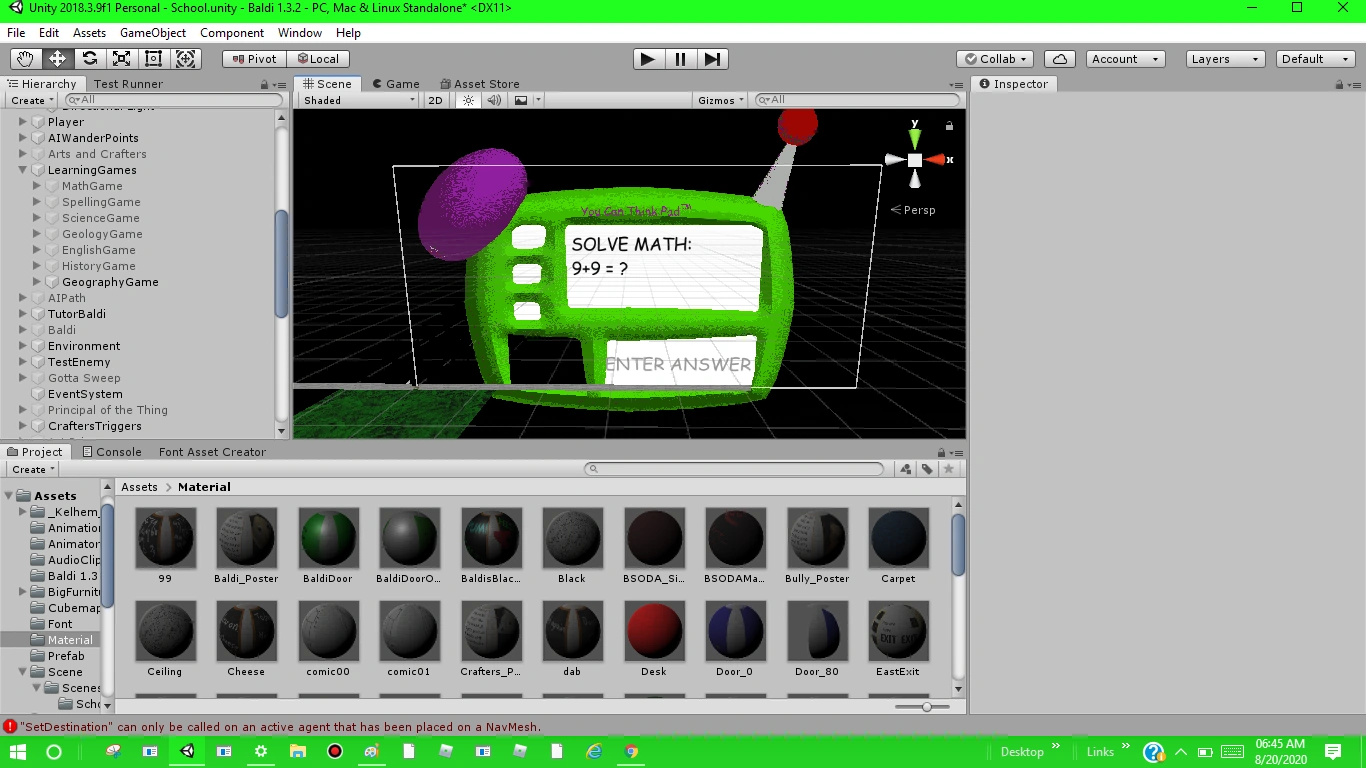1366x768 pixels.
Task: Toggle the gizmo lock in the Scene view
Action: (x=949, y=126)
